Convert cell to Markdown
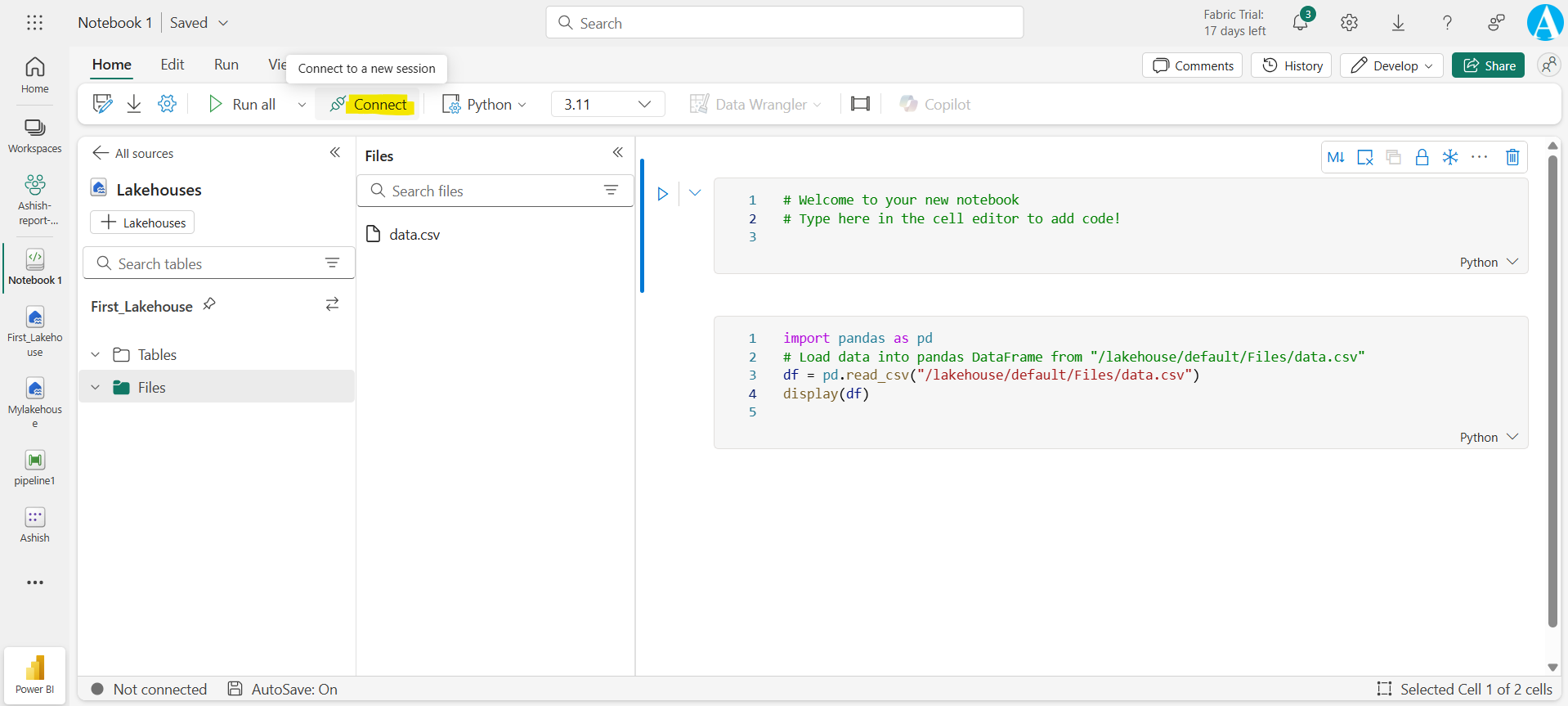Image resolution: width=1568 pixels, height=706 pixels. pyautogui.click(x=1336, y=157)
